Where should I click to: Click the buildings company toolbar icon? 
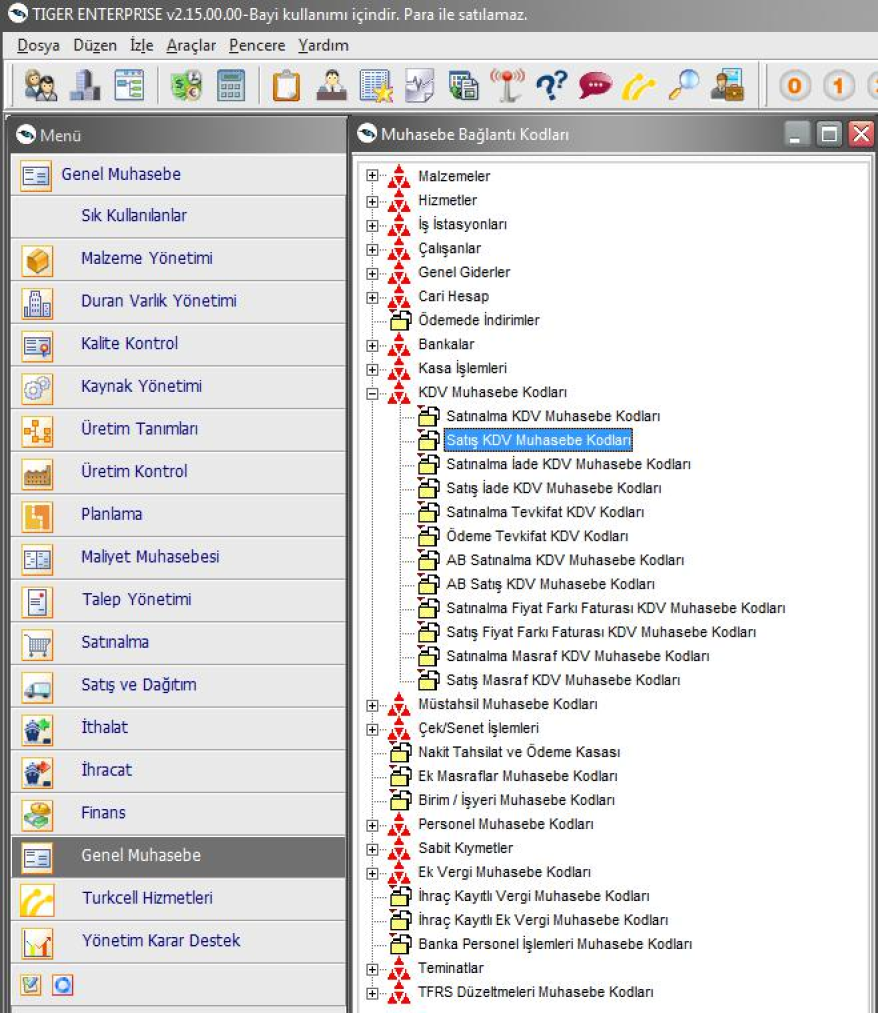pos(85,85)
